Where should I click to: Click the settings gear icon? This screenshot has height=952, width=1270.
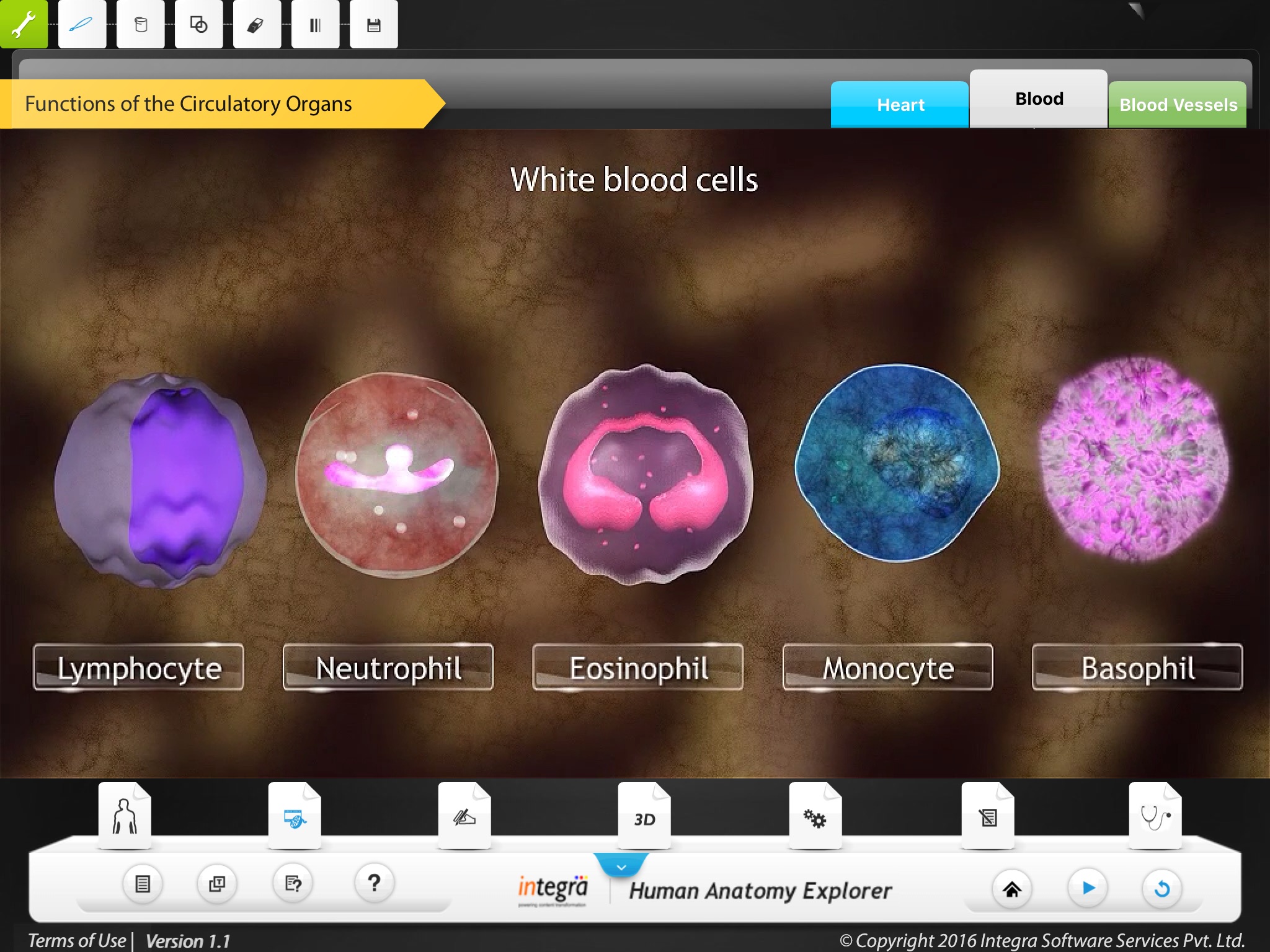pyautogui.click(x=814, y=819)
